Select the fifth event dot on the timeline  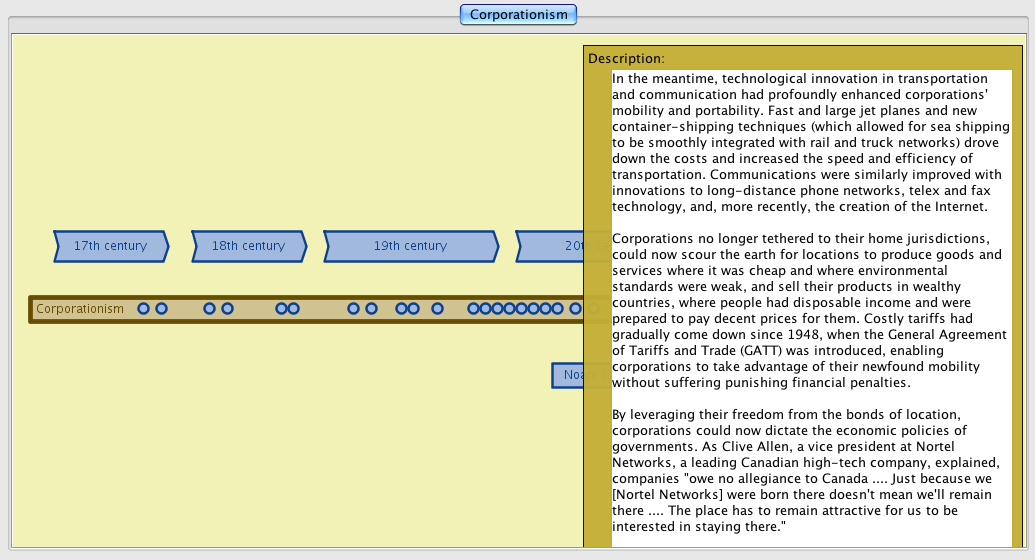(281, 309)
